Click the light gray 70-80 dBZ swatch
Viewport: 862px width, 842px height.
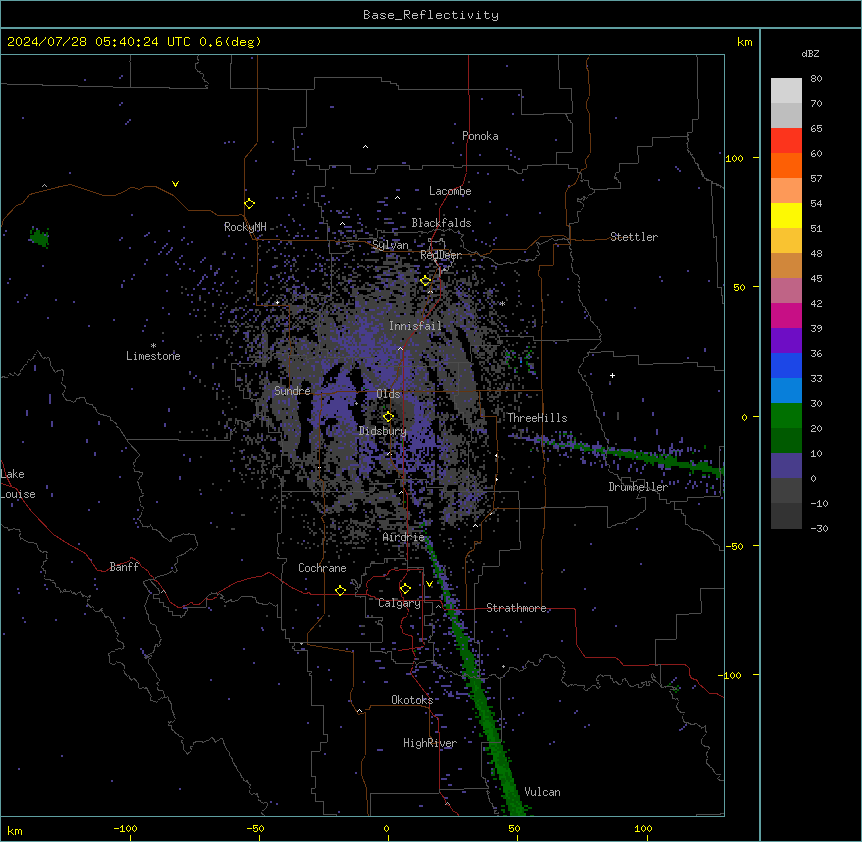pyautogui.click(x=786, y=91)
